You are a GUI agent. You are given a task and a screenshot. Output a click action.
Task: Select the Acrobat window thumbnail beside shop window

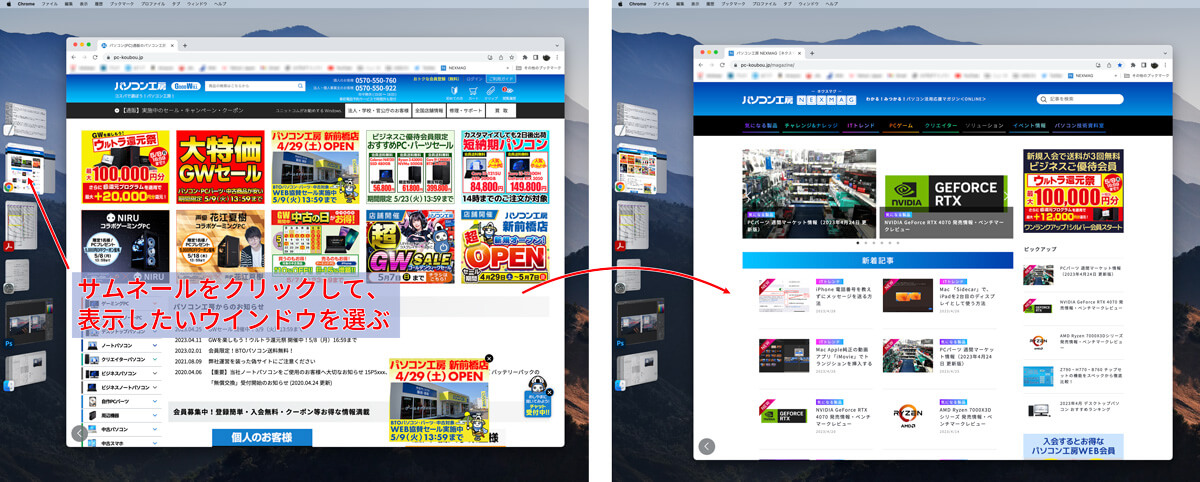[x=21, y=225]
